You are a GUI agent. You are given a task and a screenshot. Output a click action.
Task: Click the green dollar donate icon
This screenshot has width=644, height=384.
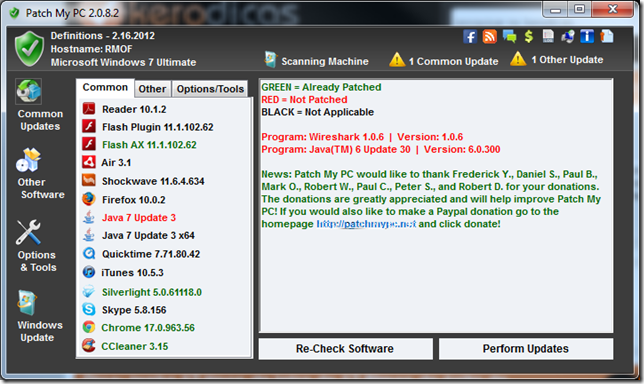(x=529, y=37)
